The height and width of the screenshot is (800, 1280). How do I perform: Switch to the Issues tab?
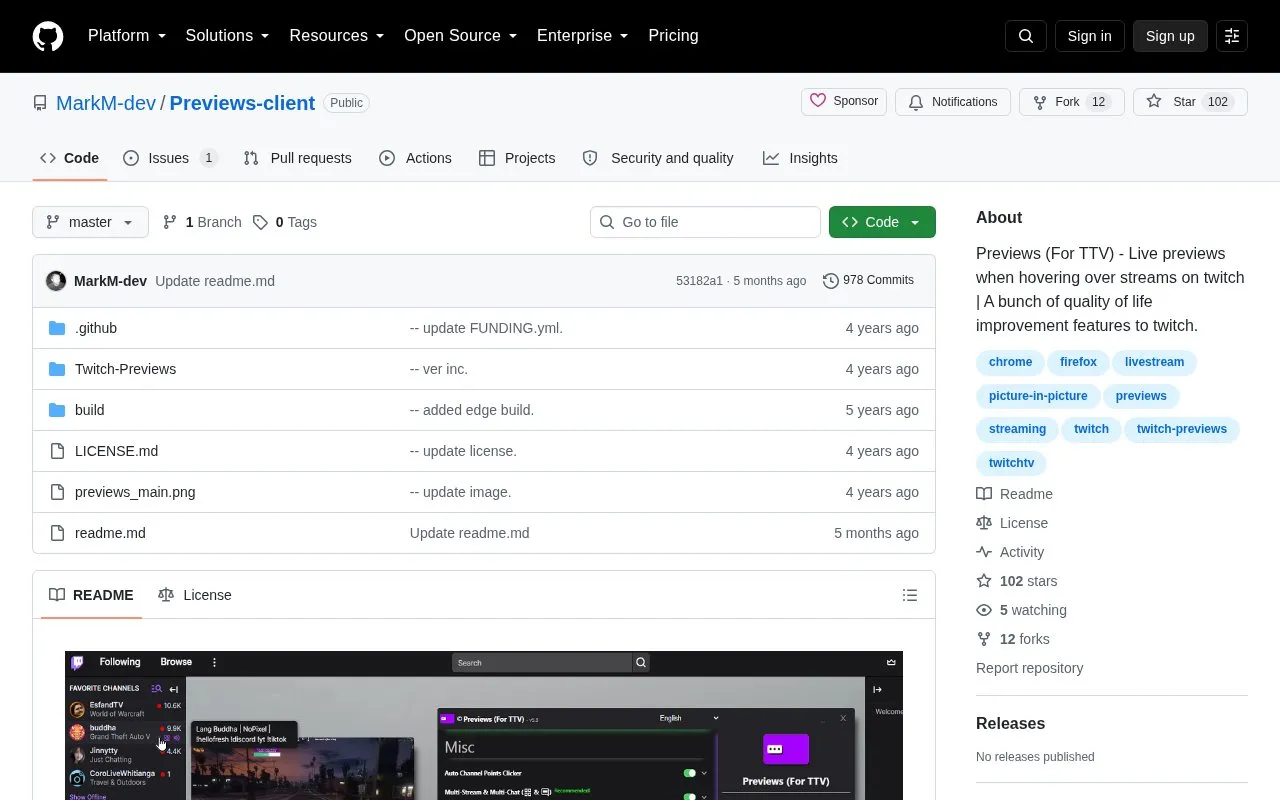point(170,158)
